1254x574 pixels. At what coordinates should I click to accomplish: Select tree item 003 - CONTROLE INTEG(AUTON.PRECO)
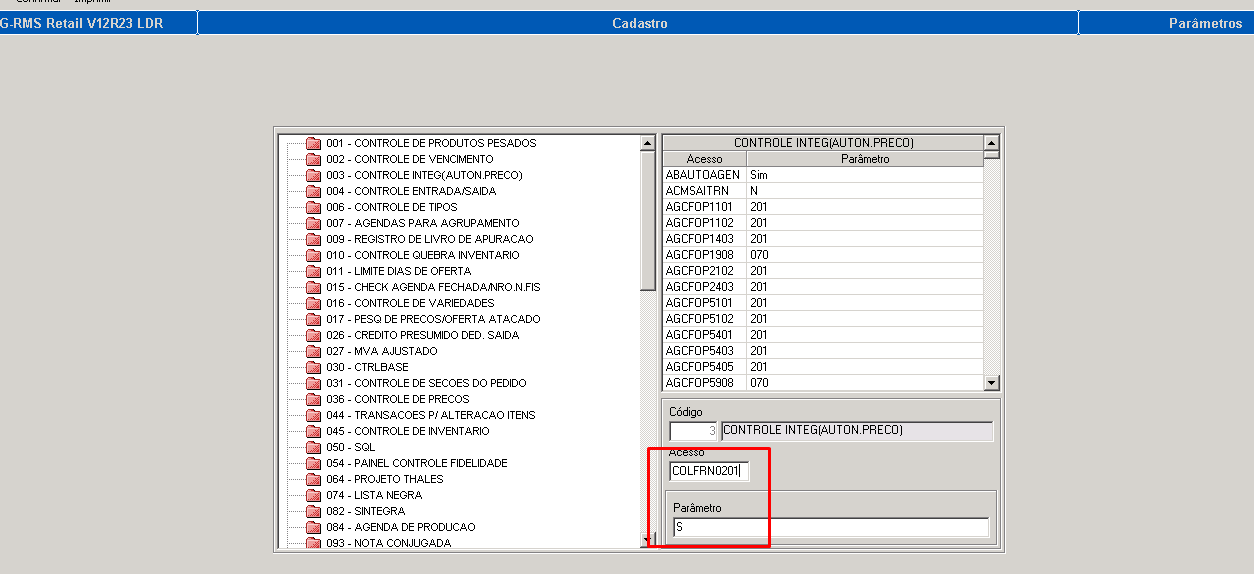coord(424,175)
